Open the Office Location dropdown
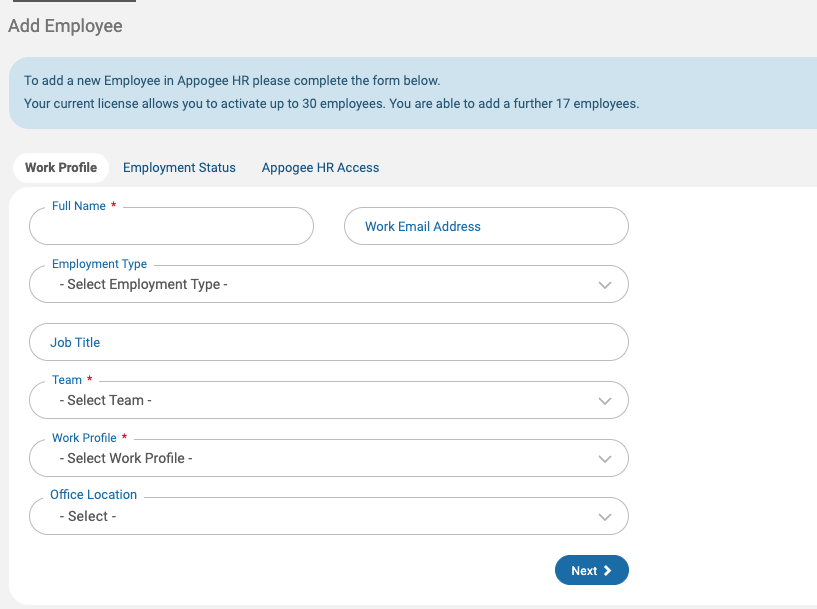This screenshot has height=609, width=817. coord(328,516)
